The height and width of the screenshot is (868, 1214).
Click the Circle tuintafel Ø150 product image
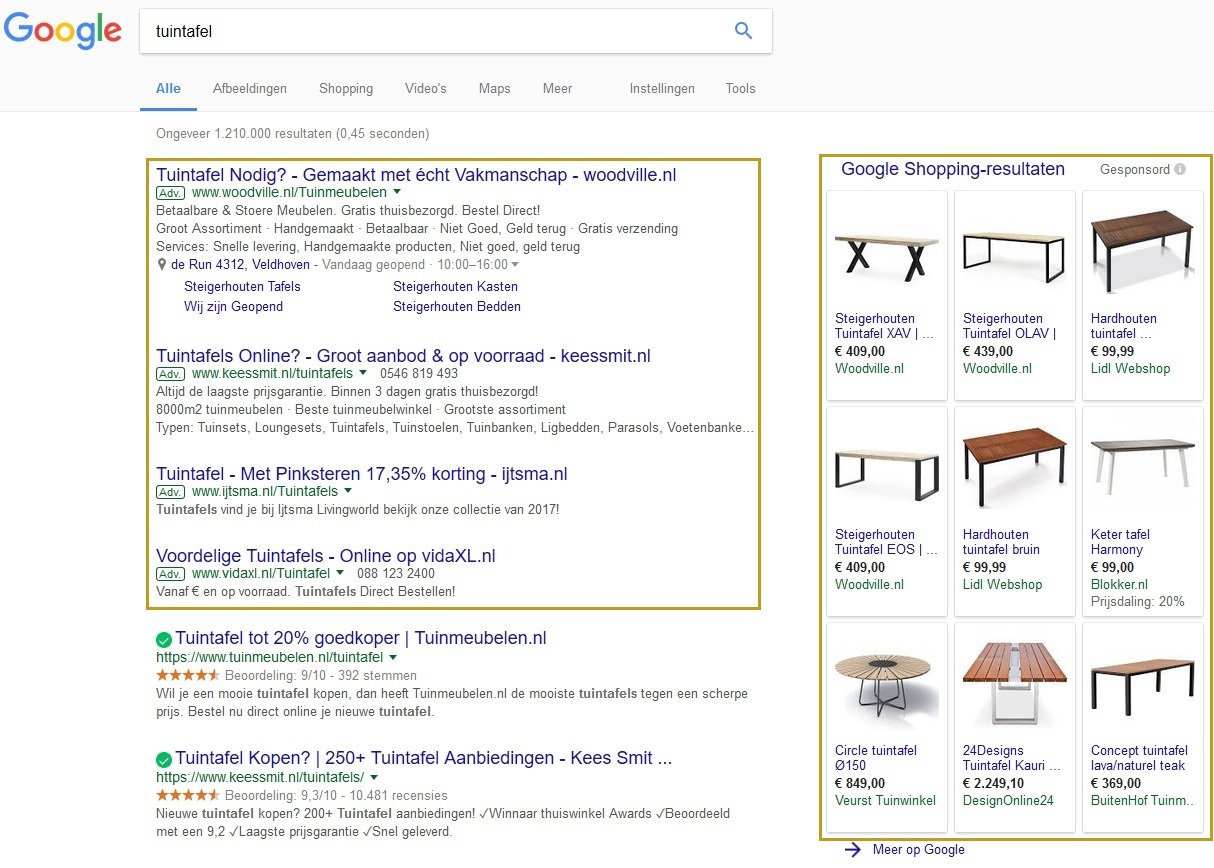click(885, 681)
